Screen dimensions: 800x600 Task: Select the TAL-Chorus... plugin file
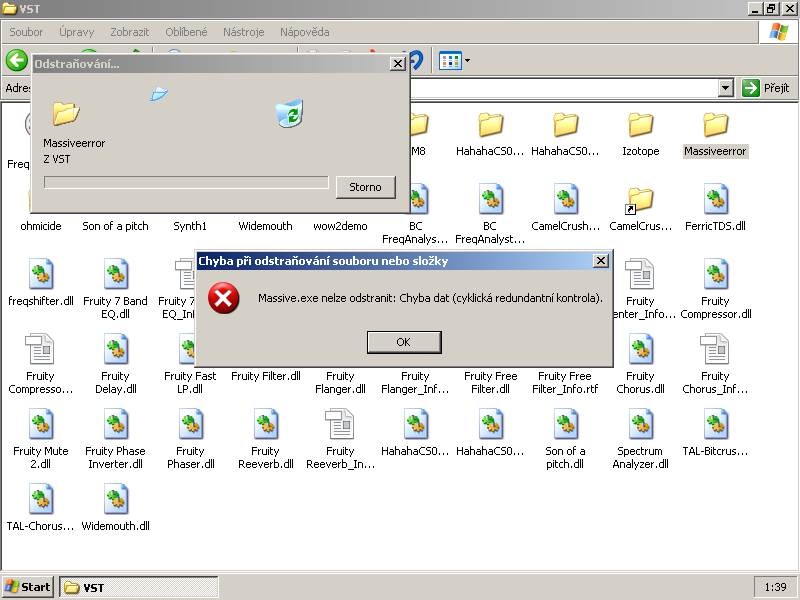[40, 508]
